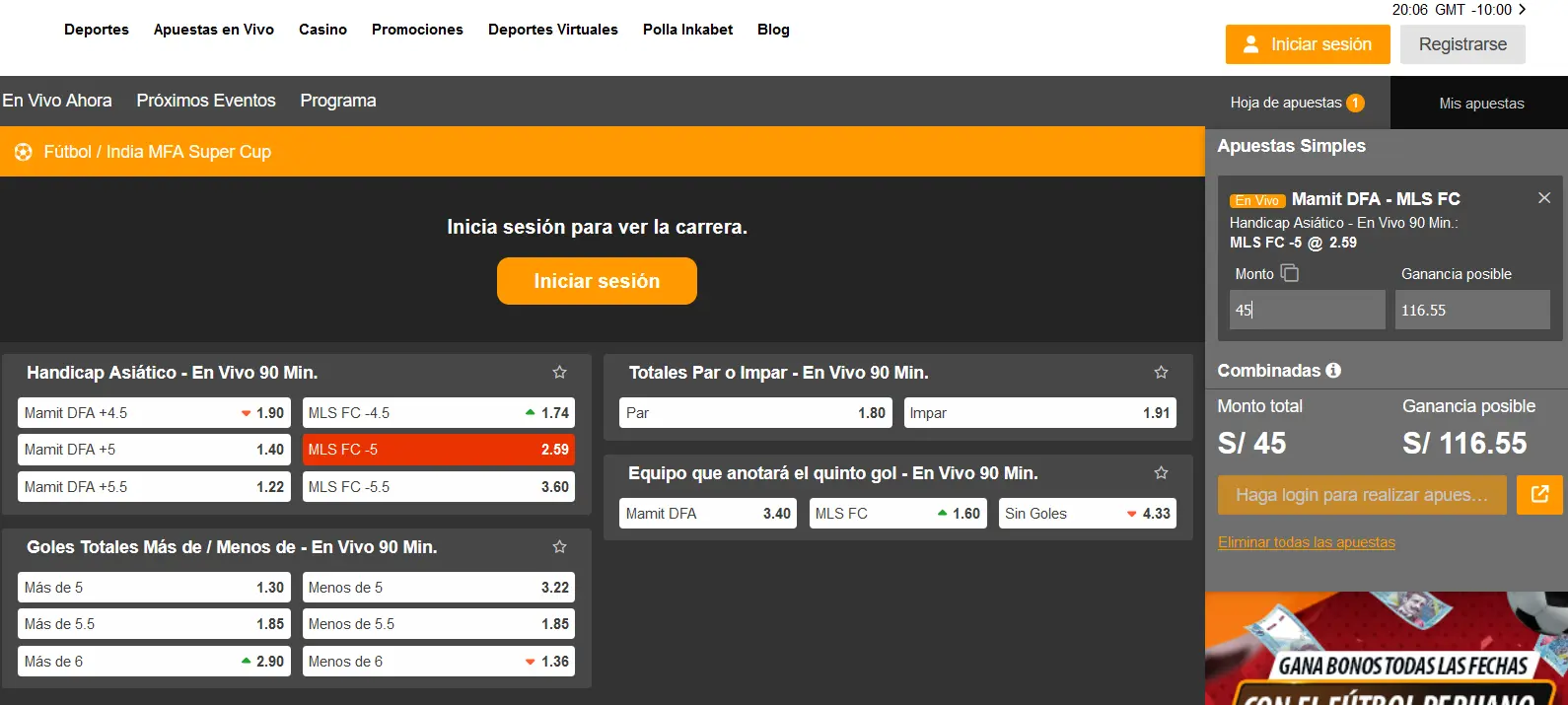Click the Combinadas info icon

pos(1333,371)
